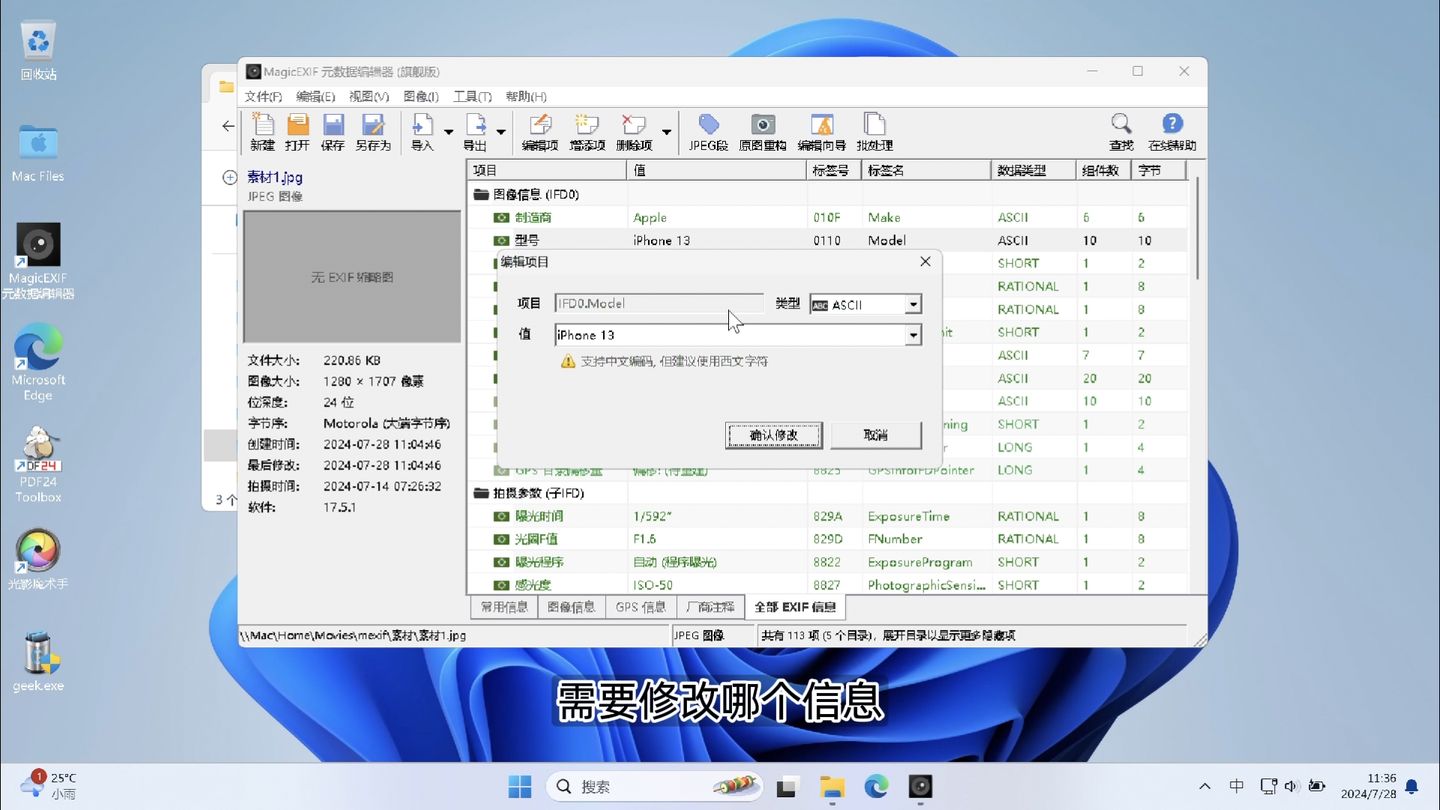This screenshot has height=810, width=1440.
Task: Select the 光圈F值 FNumber row
Action: (x=827, y=539)
